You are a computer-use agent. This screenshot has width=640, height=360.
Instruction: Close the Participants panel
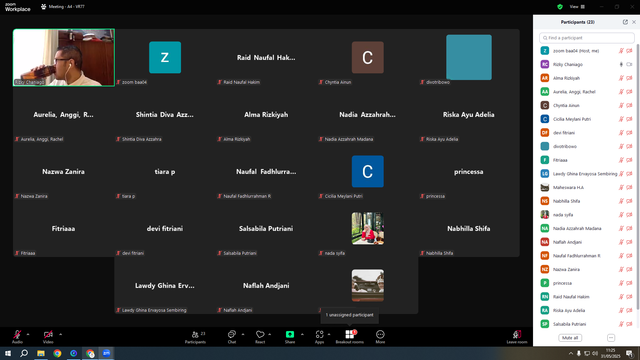[x=634, y=22]
